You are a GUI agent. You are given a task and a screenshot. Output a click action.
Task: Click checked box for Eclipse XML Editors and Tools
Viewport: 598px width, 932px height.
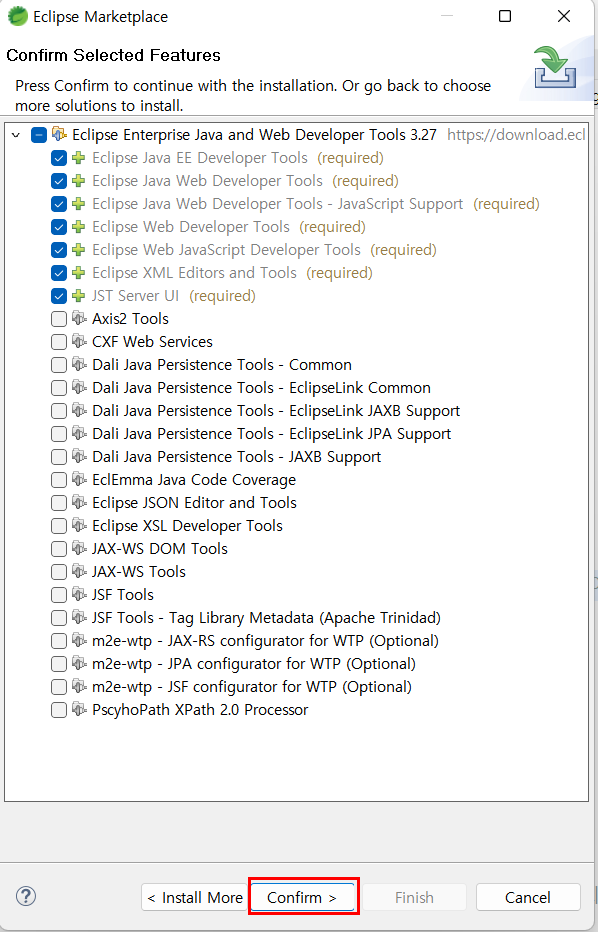coord(59,273)
